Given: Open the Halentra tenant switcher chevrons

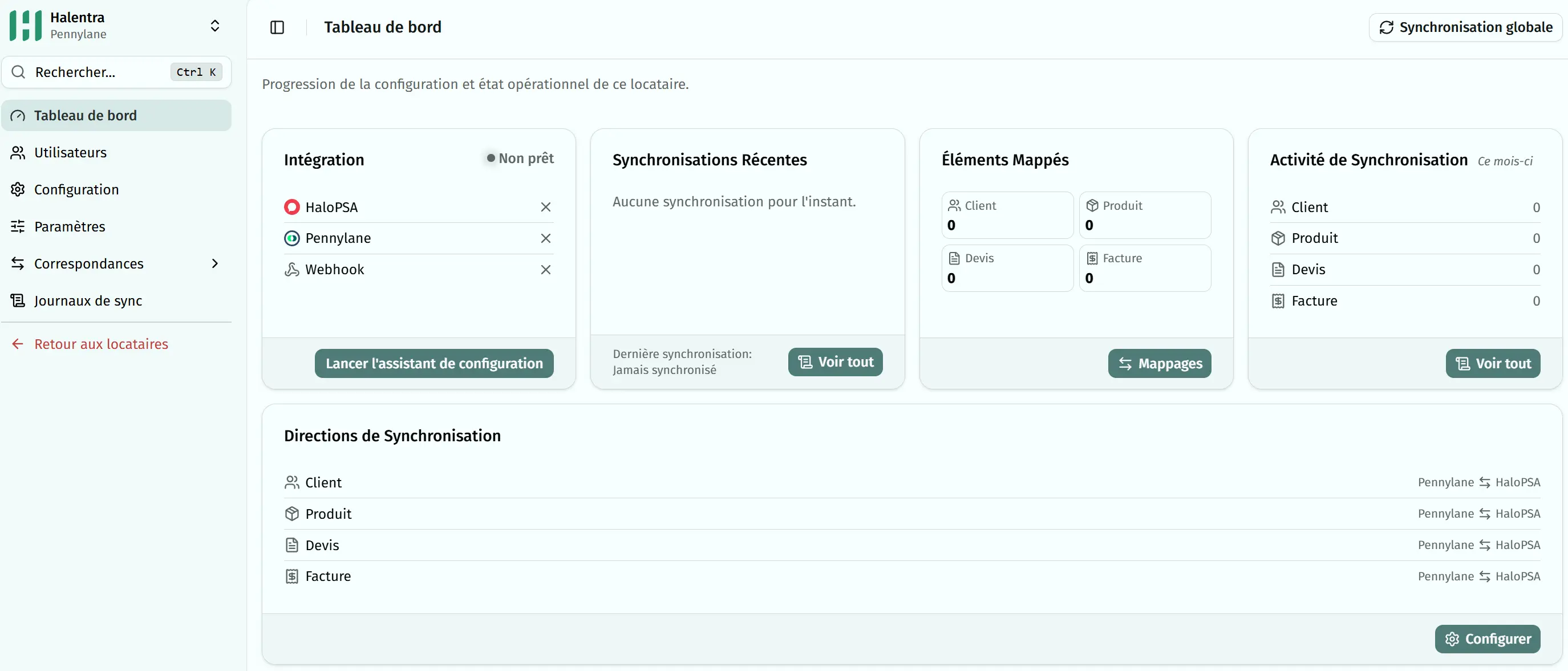Looking at the screenshot, I should tap(215, 26).
